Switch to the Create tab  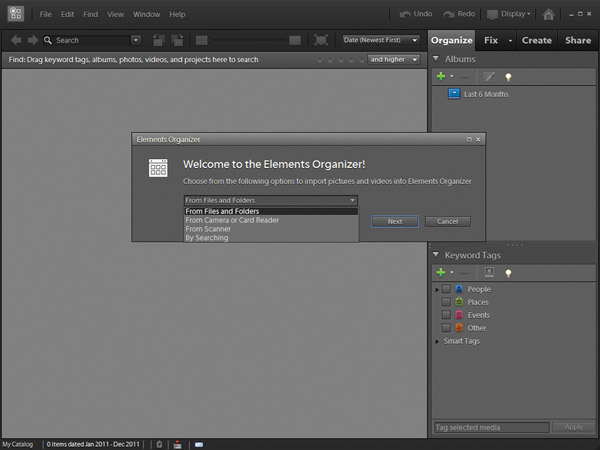(536, 41)
